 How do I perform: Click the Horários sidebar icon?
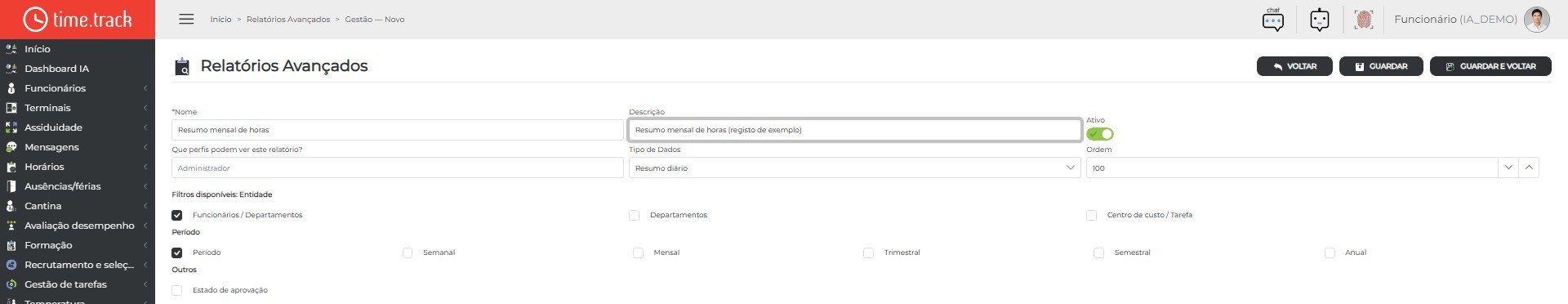(11, 167)
